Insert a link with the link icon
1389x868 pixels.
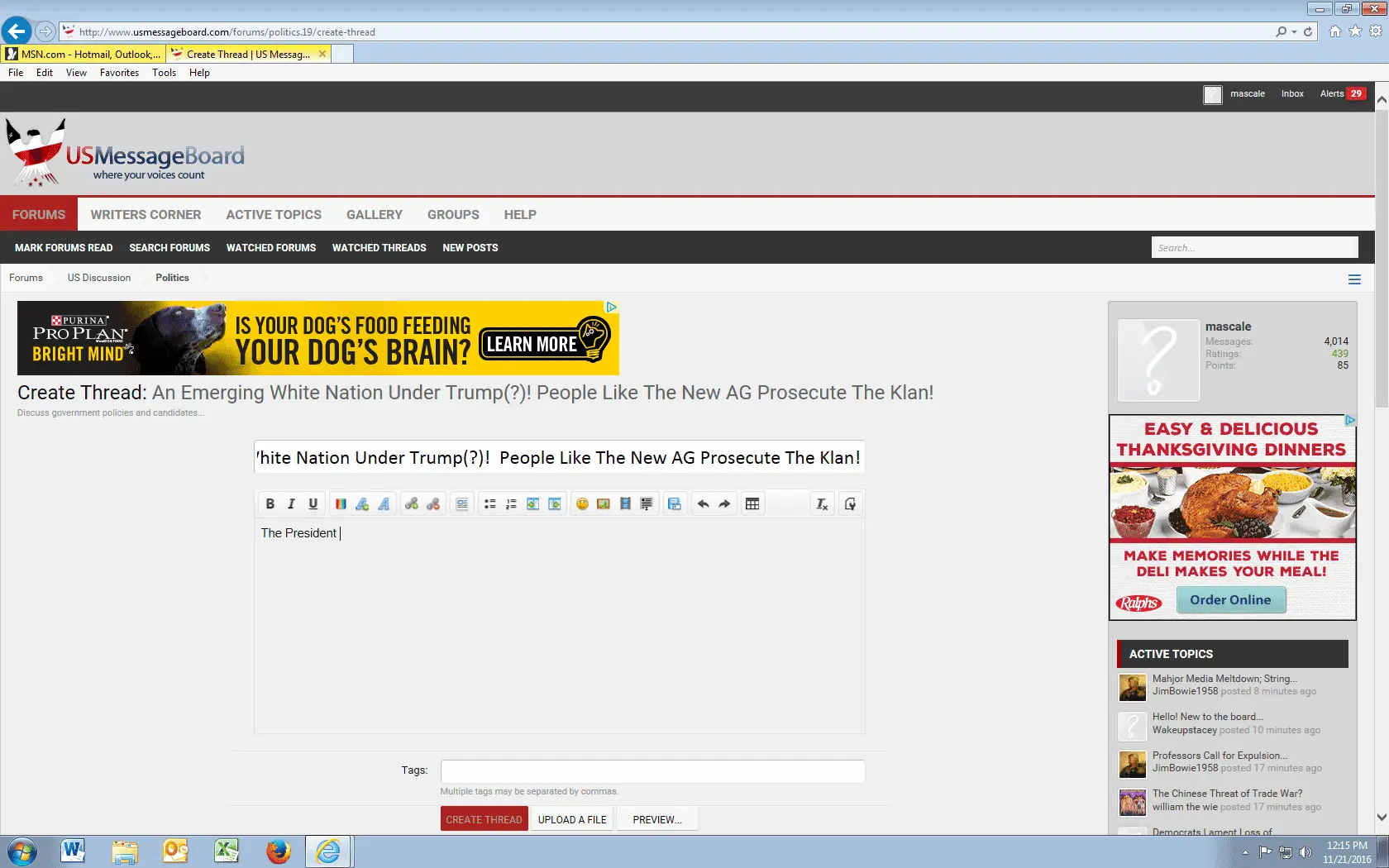[412, 503]
